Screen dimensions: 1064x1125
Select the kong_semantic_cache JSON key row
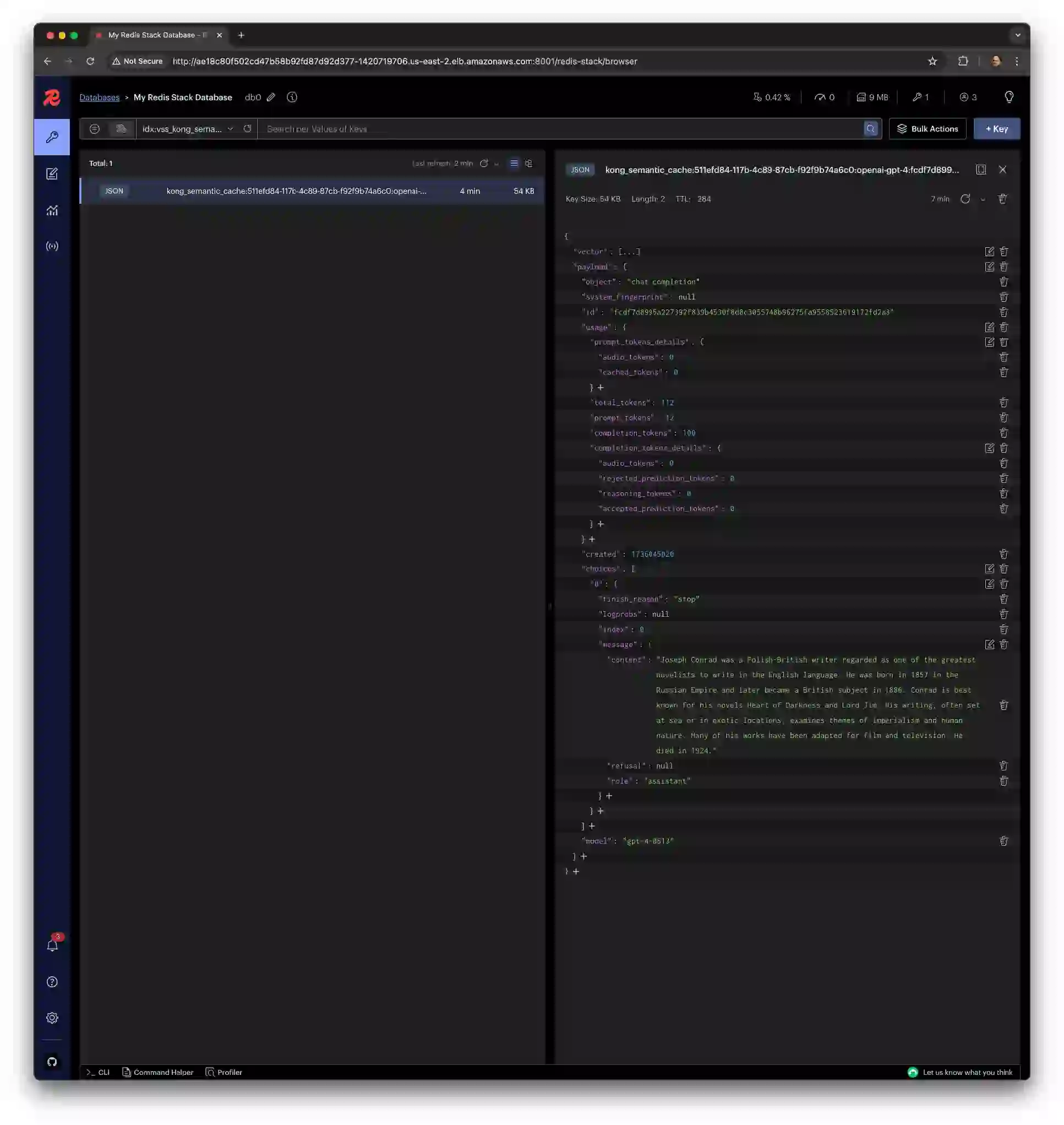pyautogui.click(x=312, y=191)
